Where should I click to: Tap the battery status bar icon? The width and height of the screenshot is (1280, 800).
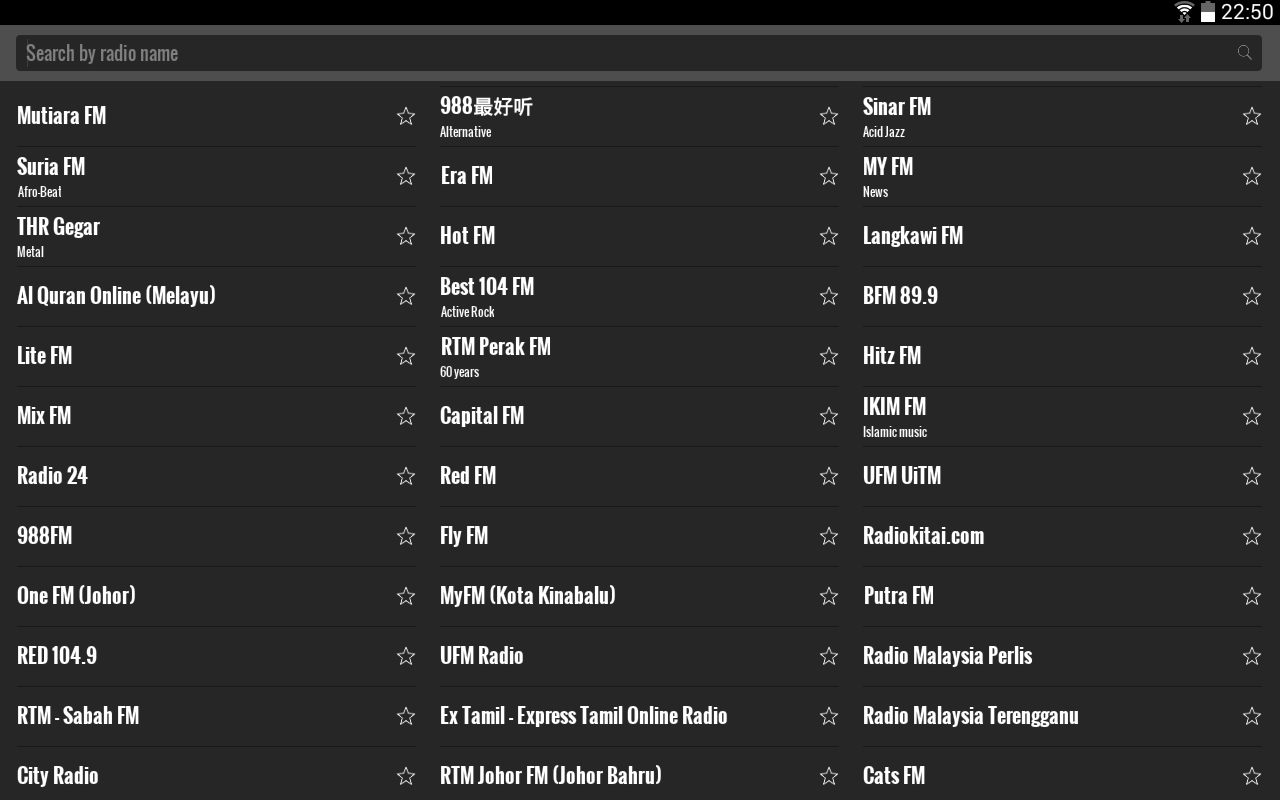pyautogui.click(x=1208, y=12)
